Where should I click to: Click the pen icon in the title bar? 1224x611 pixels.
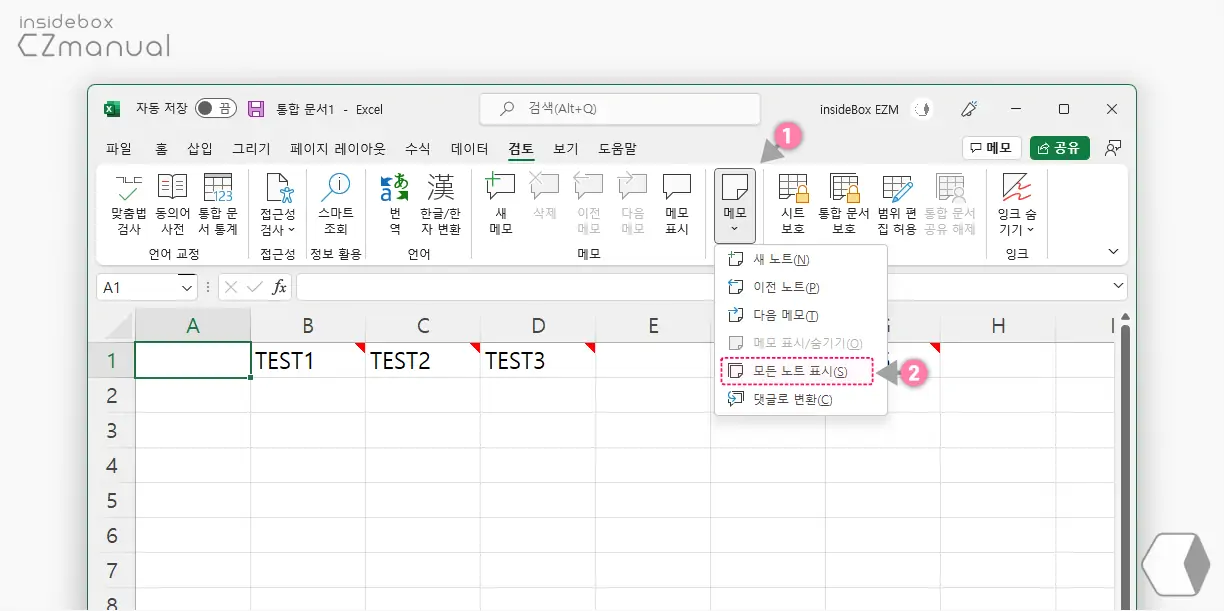click(x=968, y=109)
